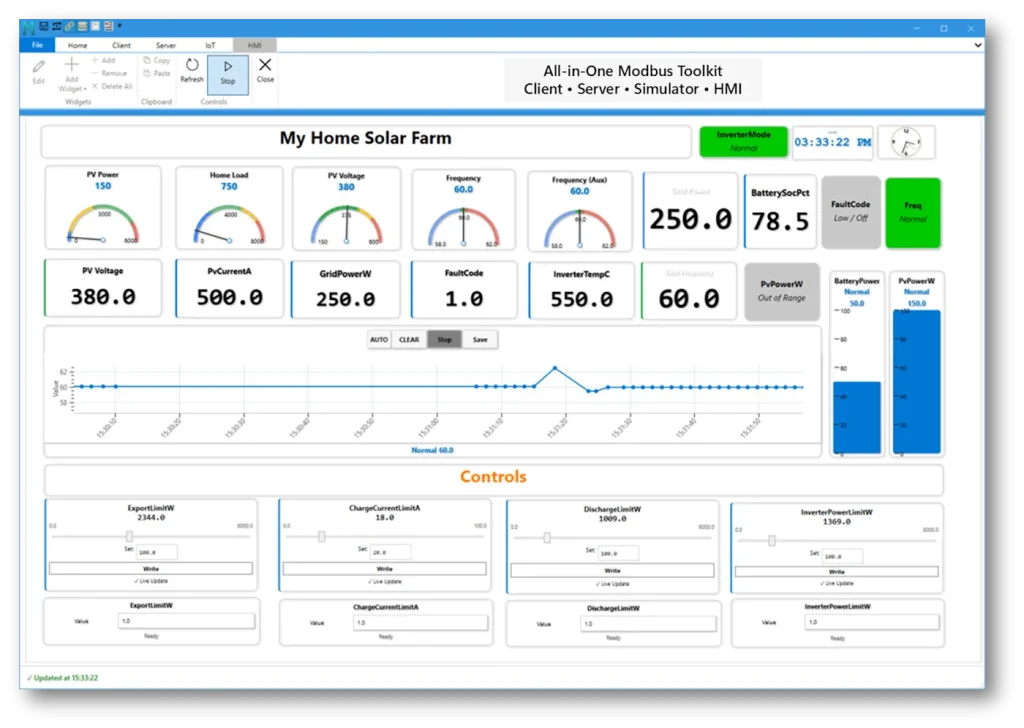Select the Home Load gauge widget
The height and width of the screenshot is (728, 1024).
pyautogui.click(x=229, y=208)
